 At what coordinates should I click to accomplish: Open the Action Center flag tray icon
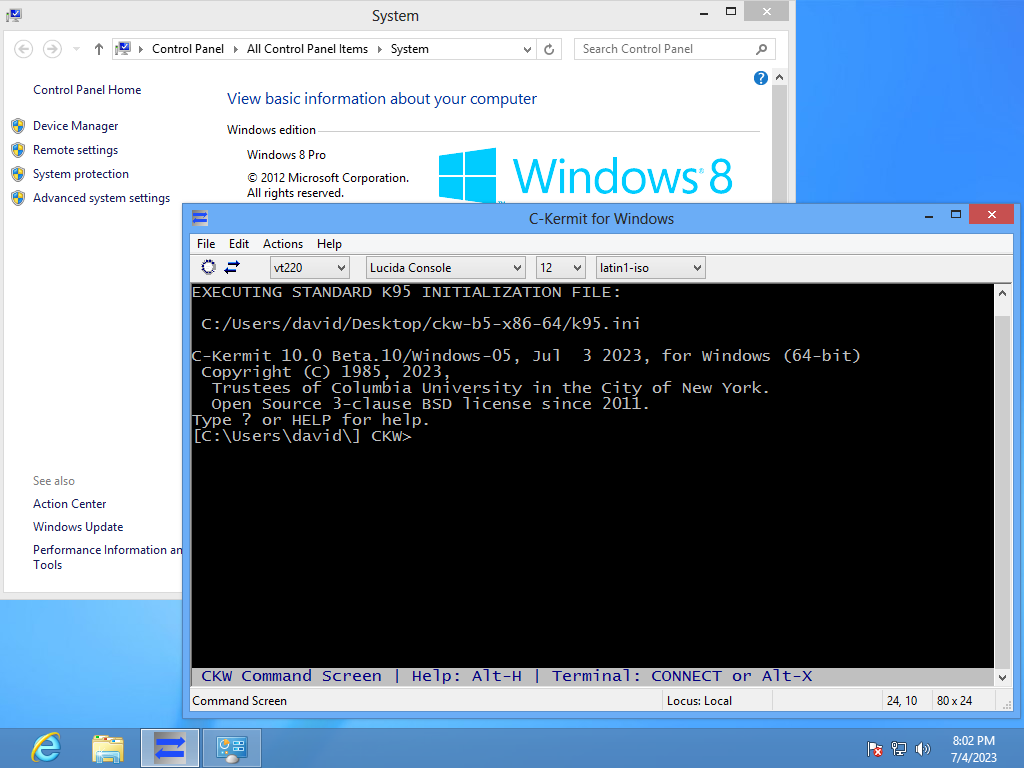[874, 748]
